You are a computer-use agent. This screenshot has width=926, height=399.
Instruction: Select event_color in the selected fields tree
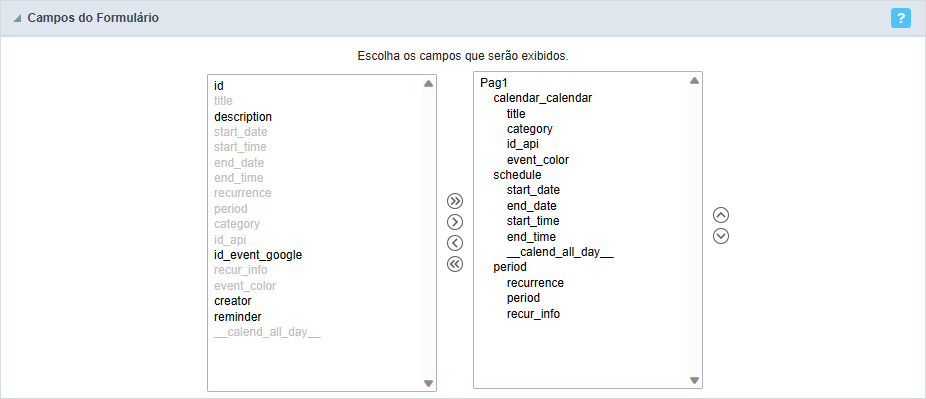[x=538, y=159]
